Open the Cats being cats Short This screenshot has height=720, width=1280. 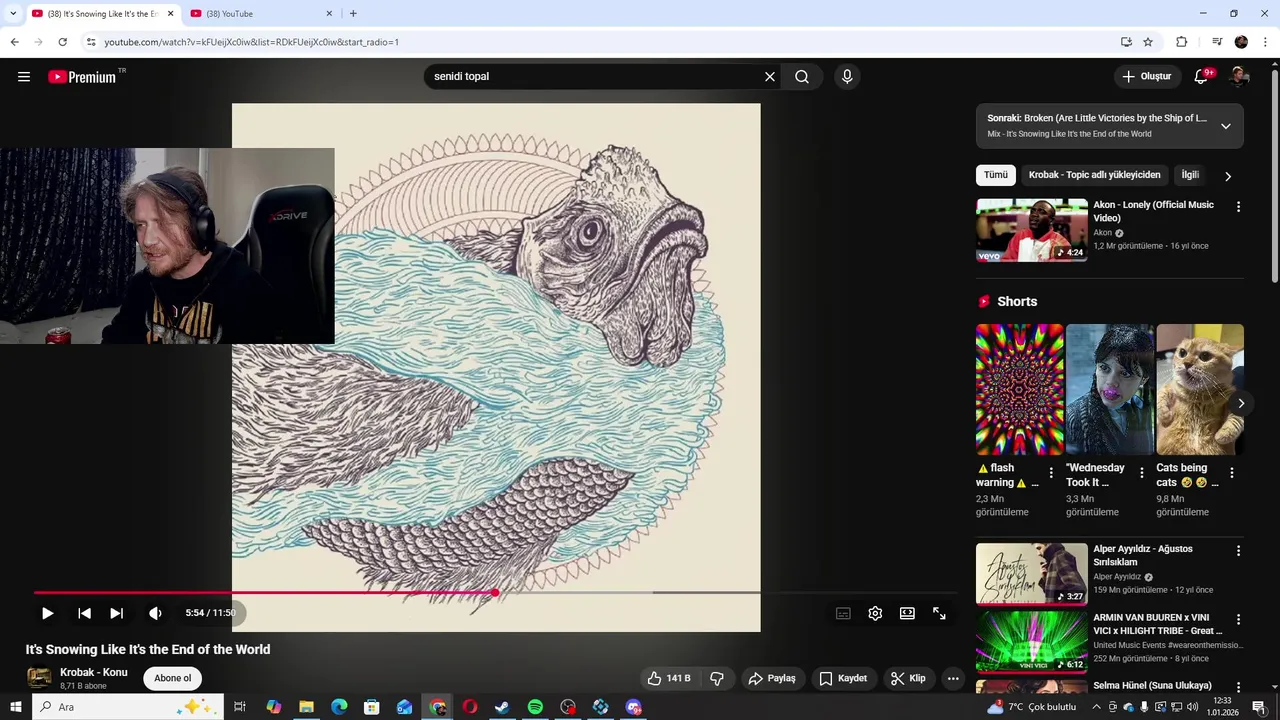coord(1200,389)
